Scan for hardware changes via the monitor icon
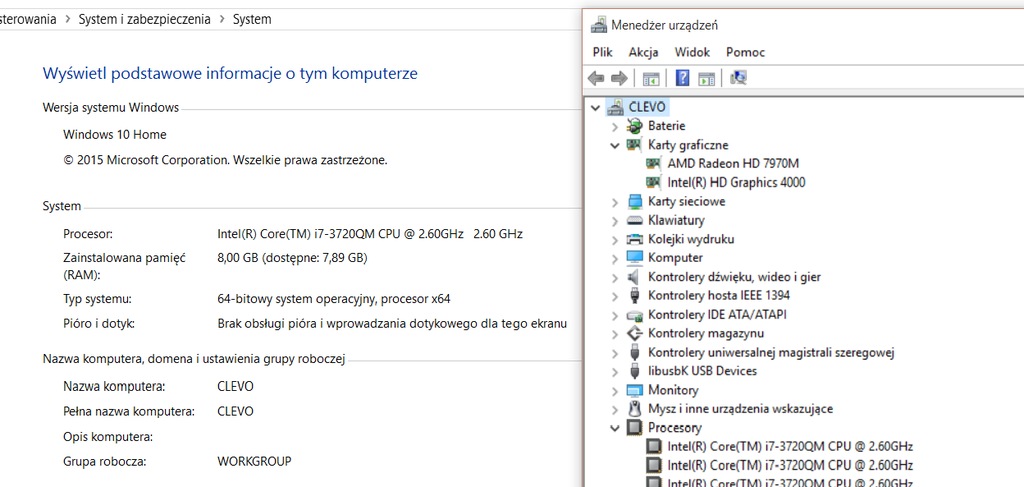 [739, 78]
